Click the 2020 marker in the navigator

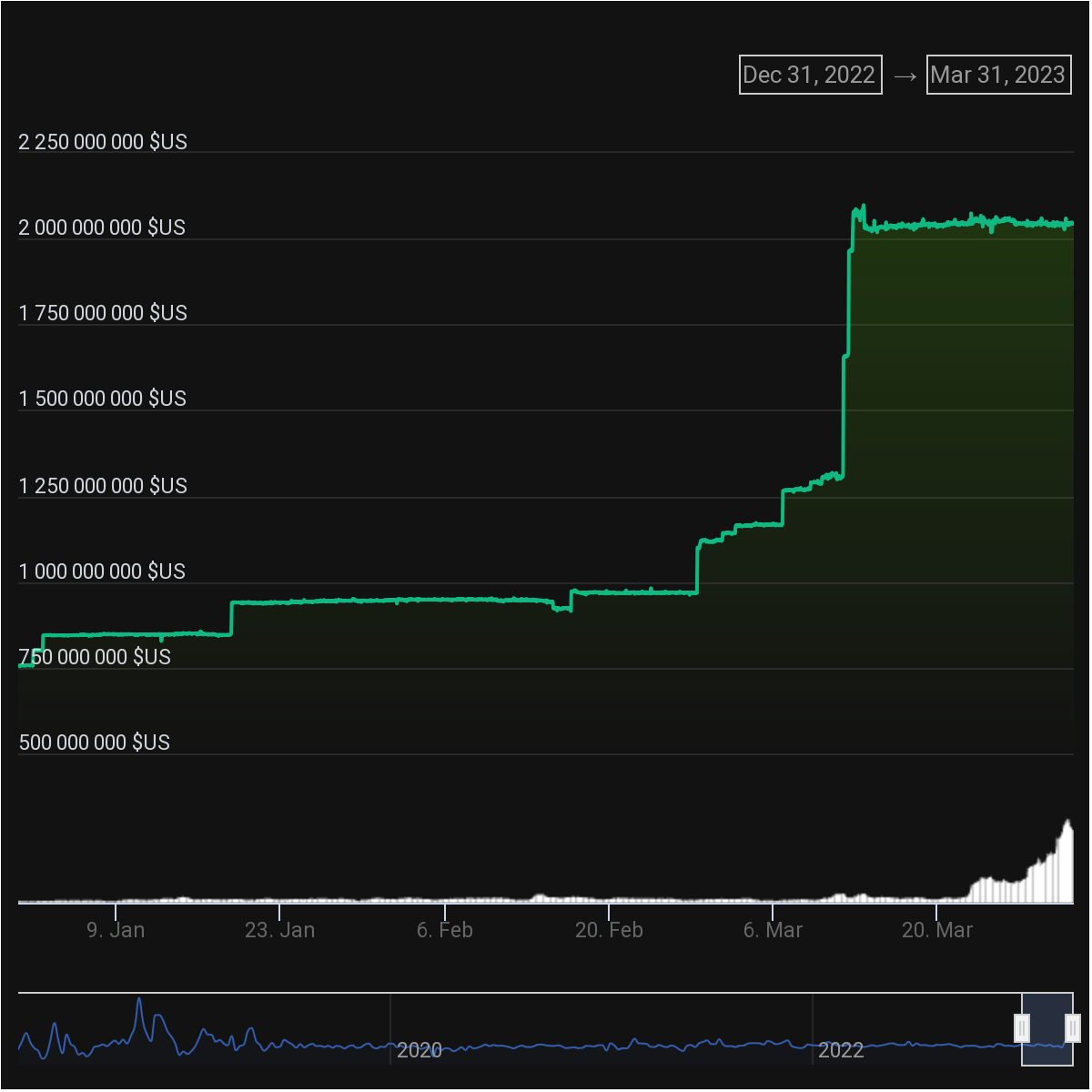pyautogui.click(x=420, y=1050)
